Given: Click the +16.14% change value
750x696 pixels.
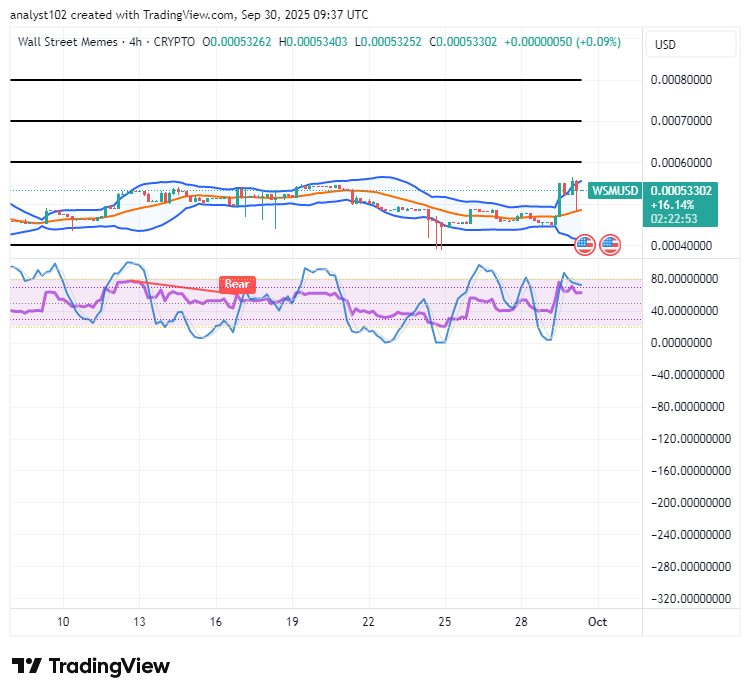Looking at the screenshot, I should [x=672, y=205].
